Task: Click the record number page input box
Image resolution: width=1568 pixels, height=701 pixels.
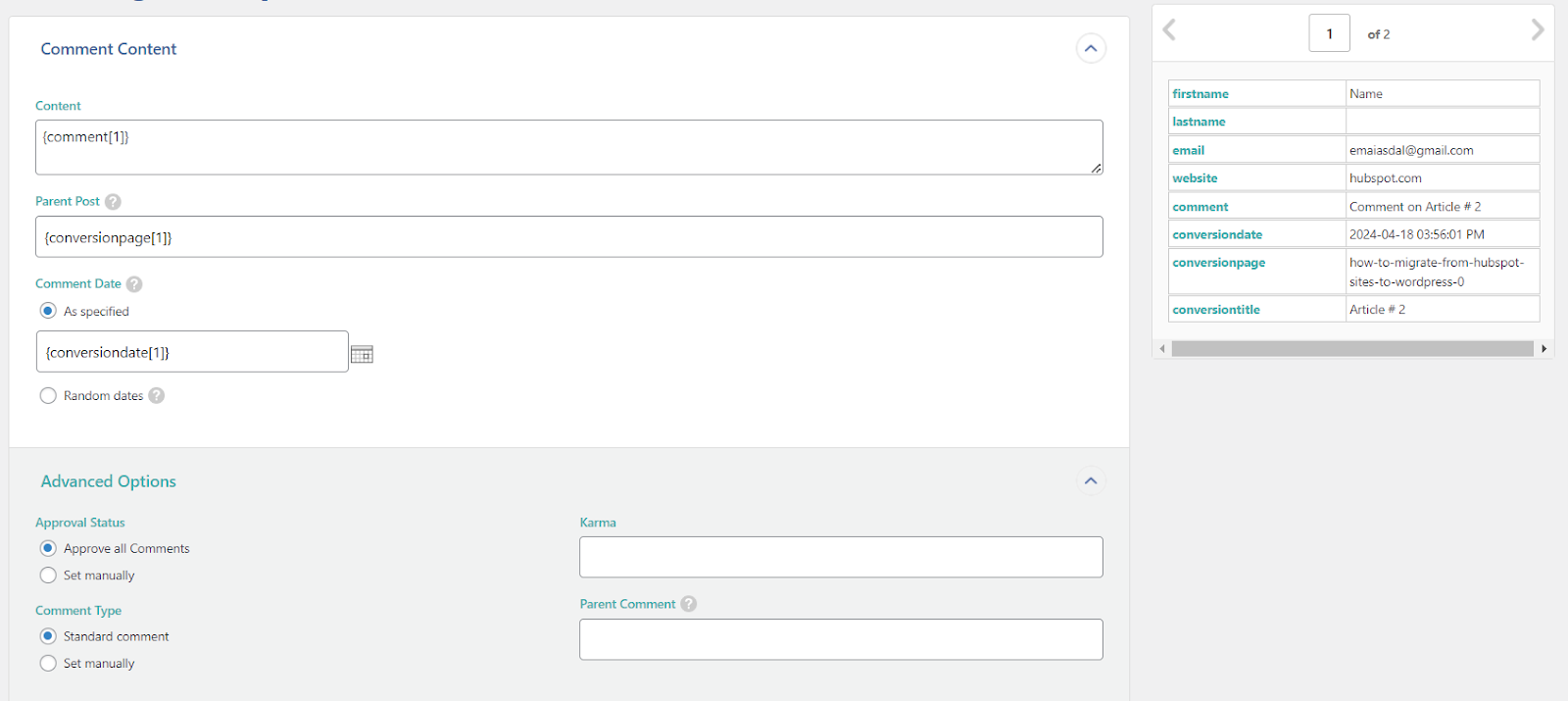Action: 1329,33
